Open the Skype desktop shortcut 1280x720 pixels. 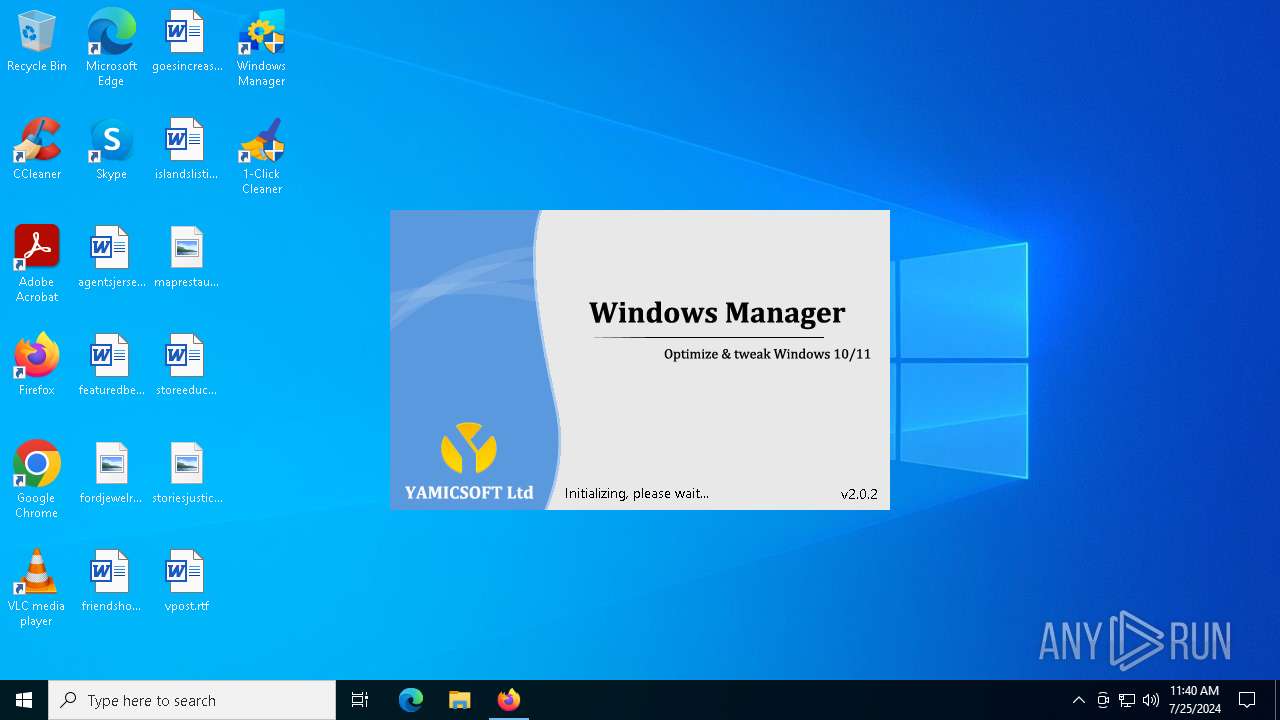click(111, 150)
